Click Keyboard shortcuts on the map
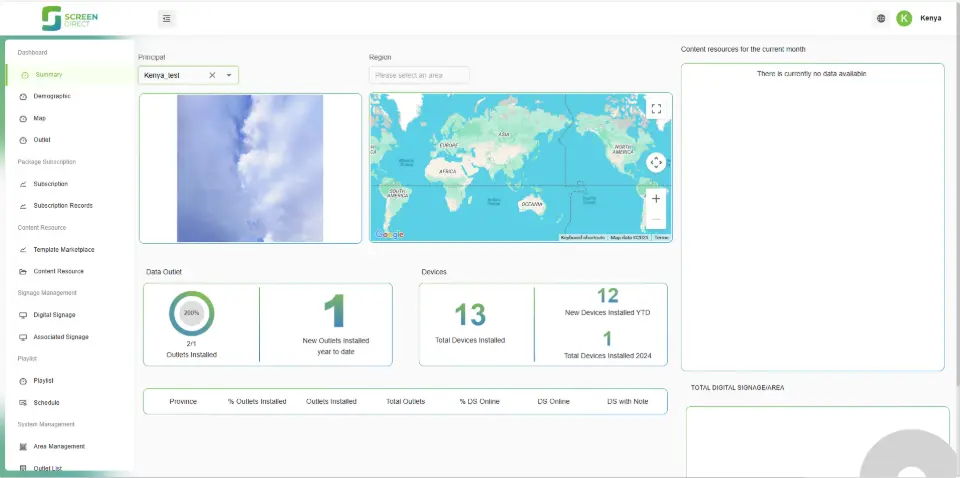This screenshot has height=478, width=960. [x=583, y=237]
